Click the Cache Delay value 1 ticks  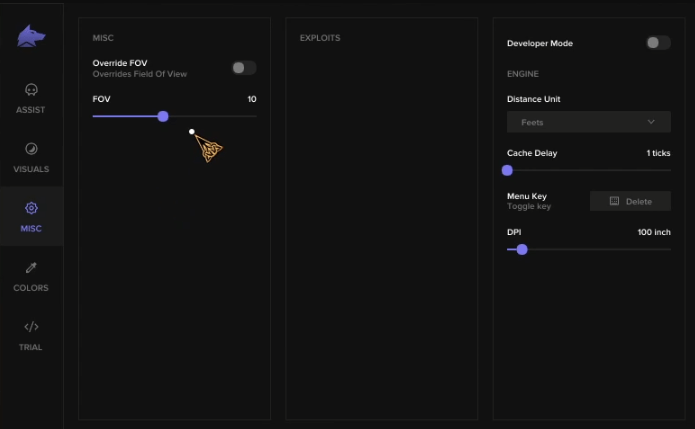pyautogui.click(x=658, y=153)
